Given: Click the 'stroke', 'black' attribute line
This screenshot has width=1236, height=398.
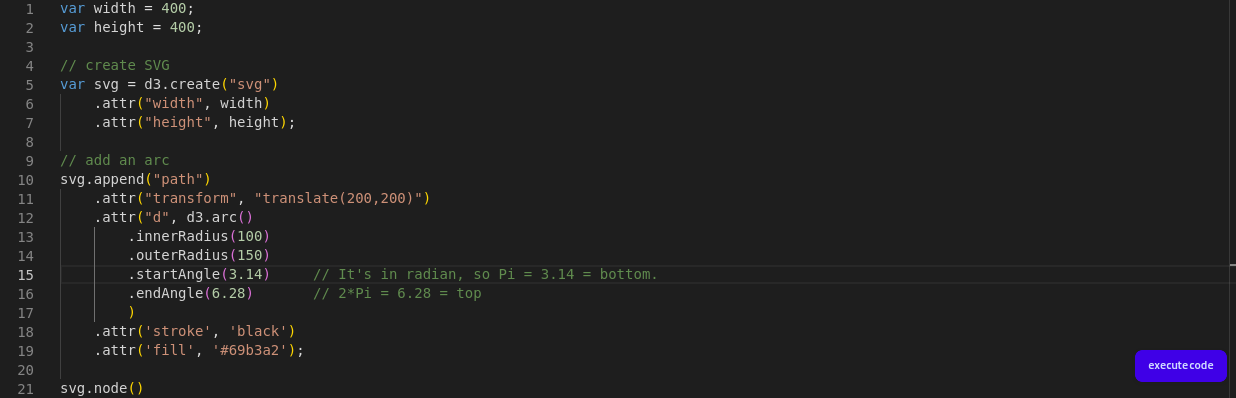Looking at the screenshot, I should click(195, 331).
